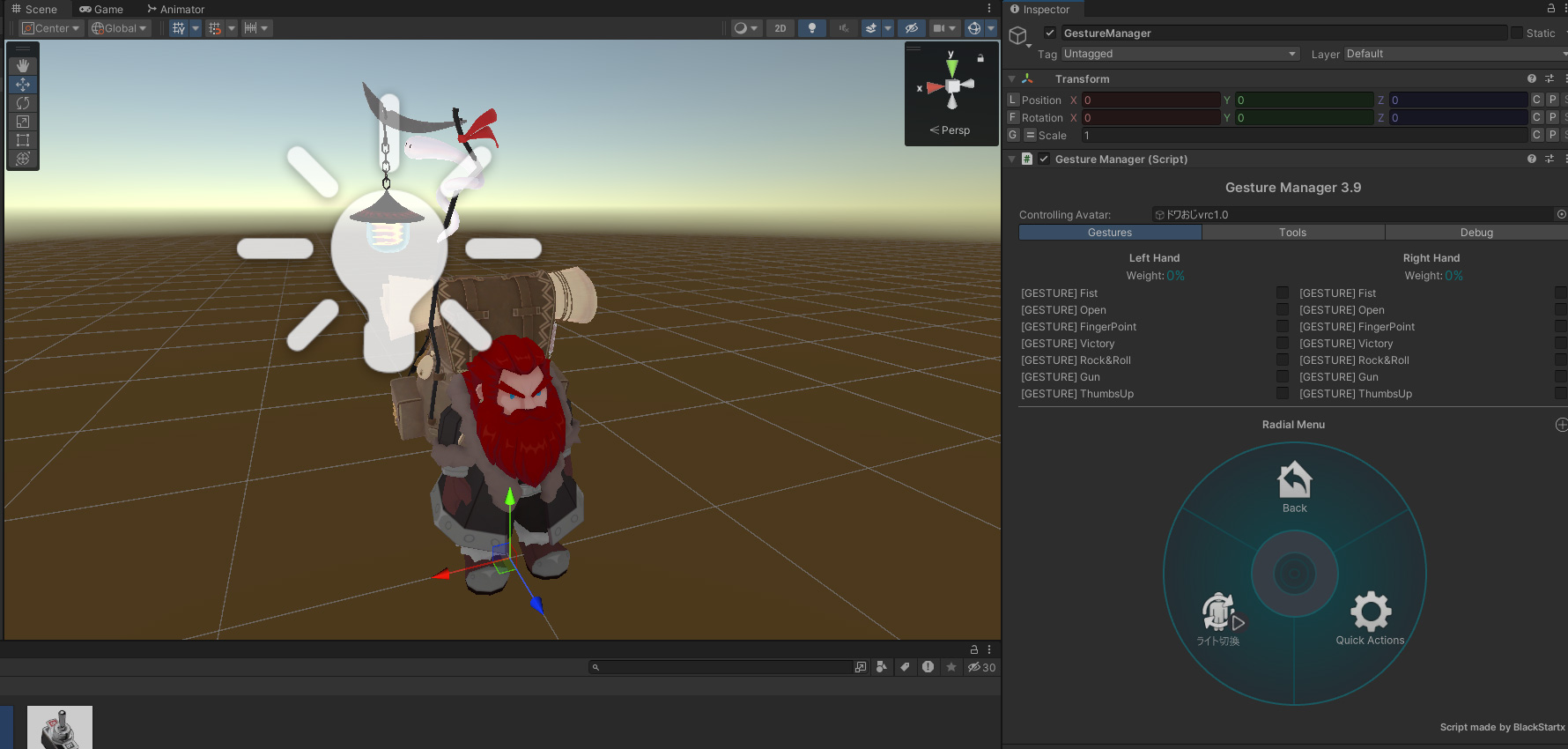Select the Rotate tool
1568x749 pixels.
(x=23, y=103)
